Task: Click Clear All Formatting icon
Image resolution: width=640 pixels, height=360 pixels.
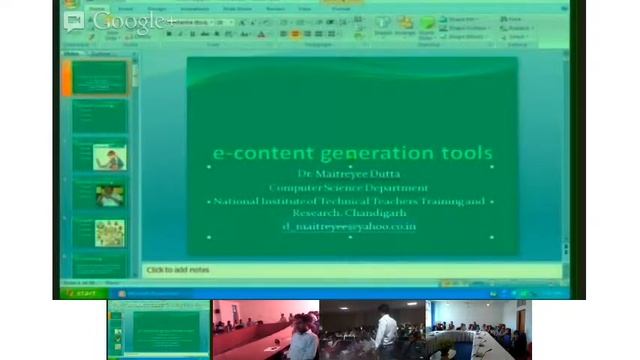Action: (266, 22)
